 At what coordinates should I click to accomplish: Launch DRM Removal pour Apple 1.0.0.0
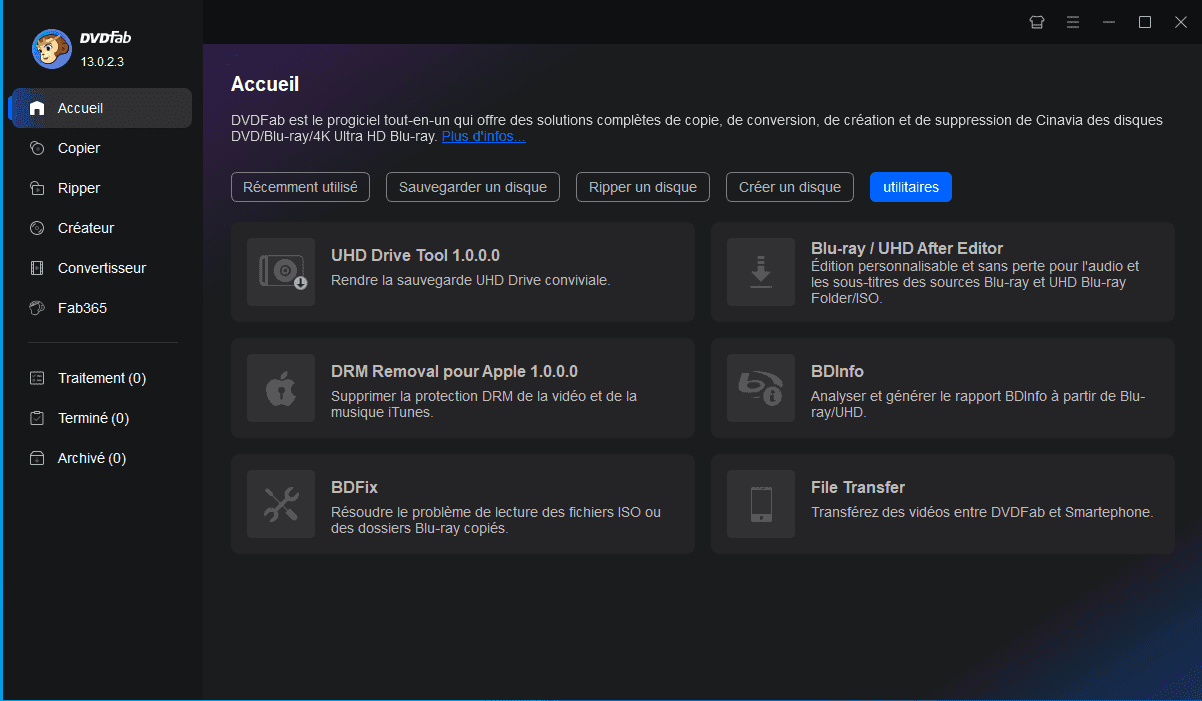click(x=454, y=371)
